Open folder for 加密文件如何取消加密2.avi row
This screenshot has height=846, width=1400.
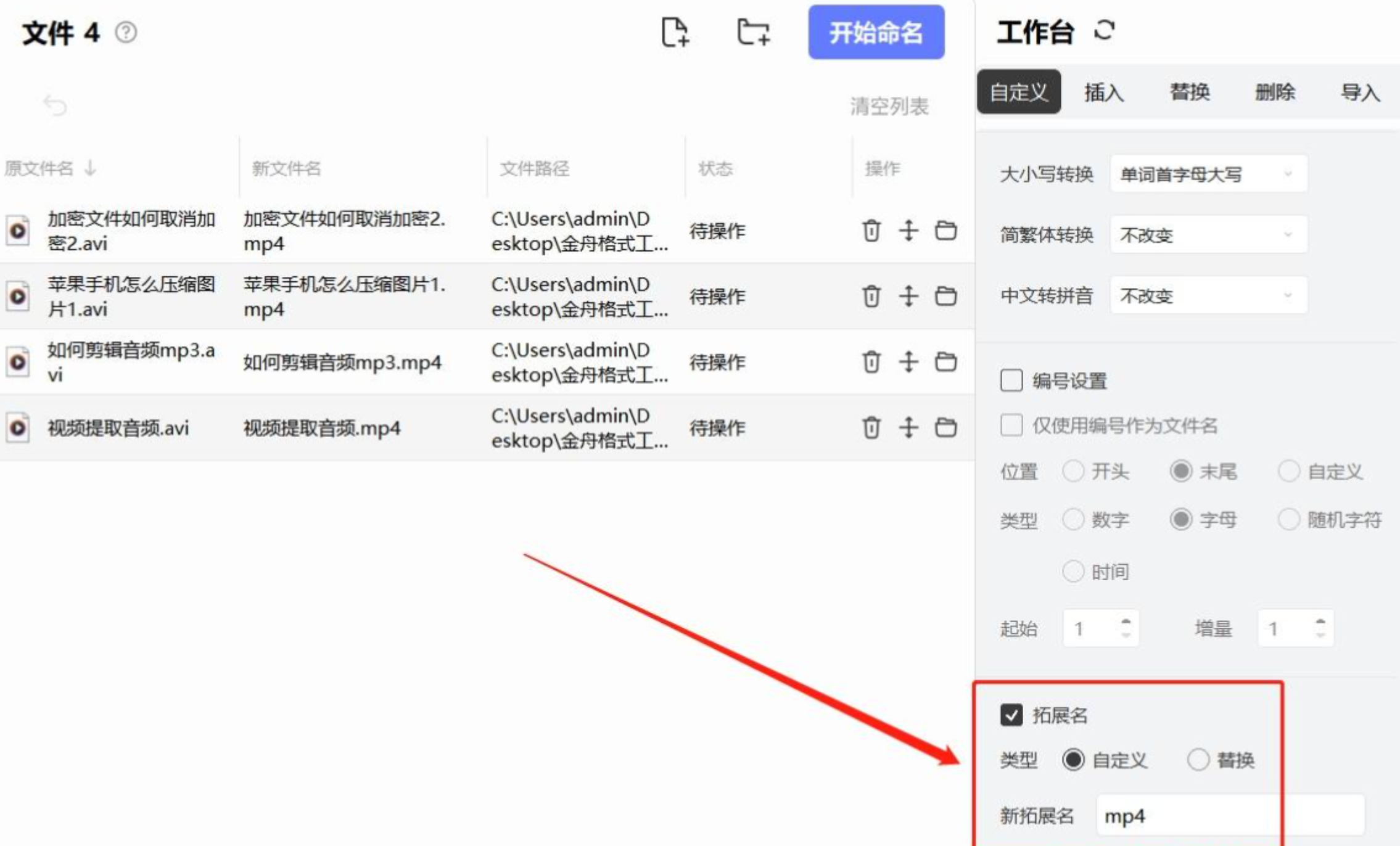pyautogui.click(x=945, y=231)
